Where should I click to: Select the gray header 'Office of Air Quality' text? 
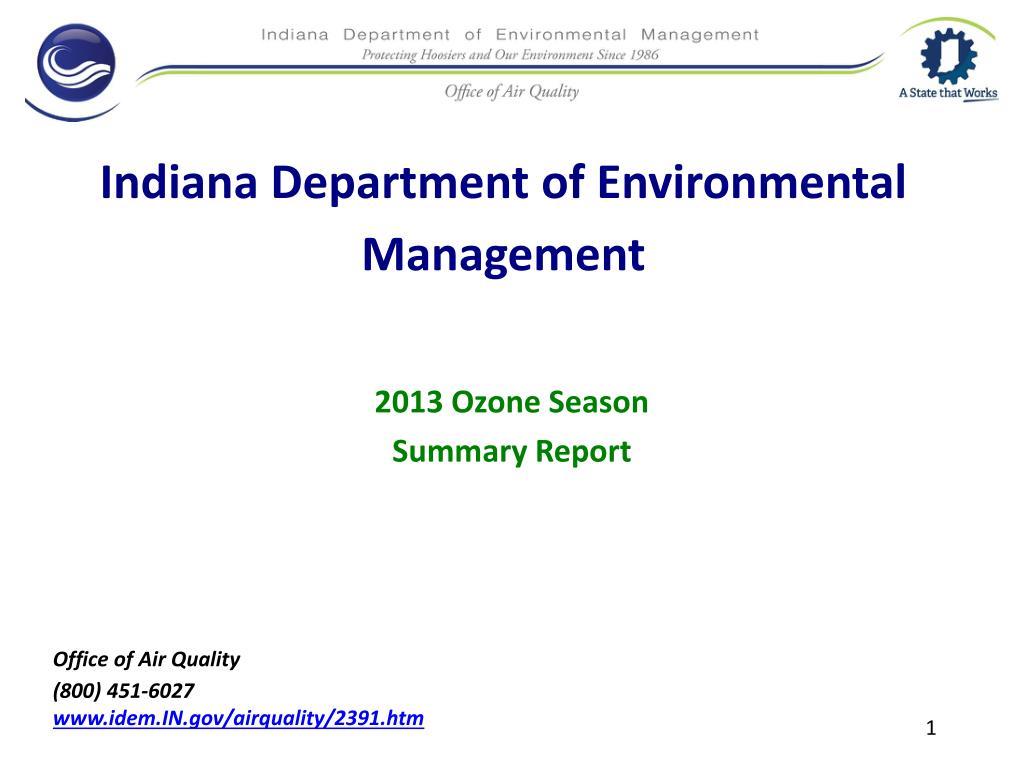point(511,91)
